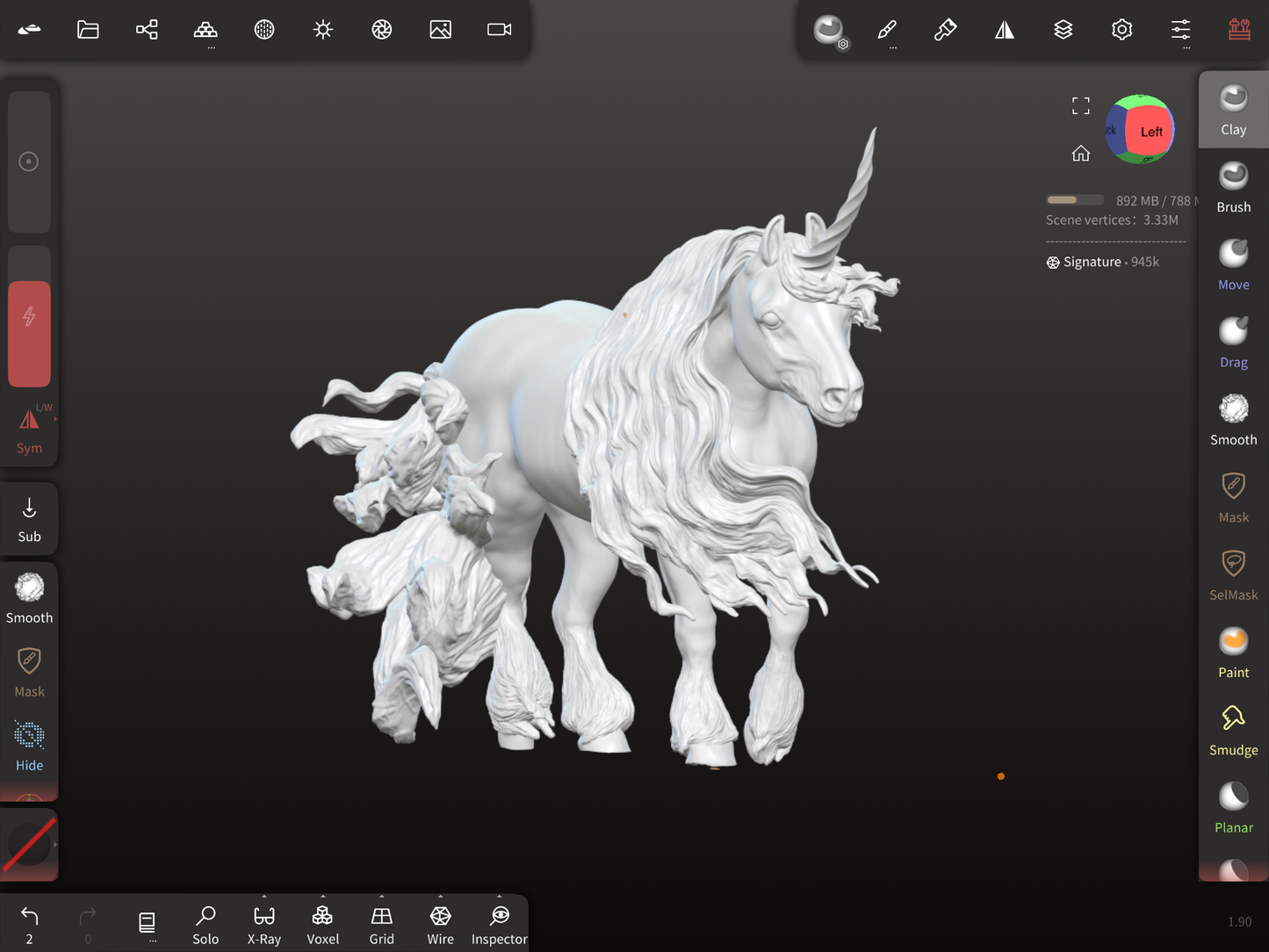
Task: Open the files folder menu
Action: click(x=88, y=30)
